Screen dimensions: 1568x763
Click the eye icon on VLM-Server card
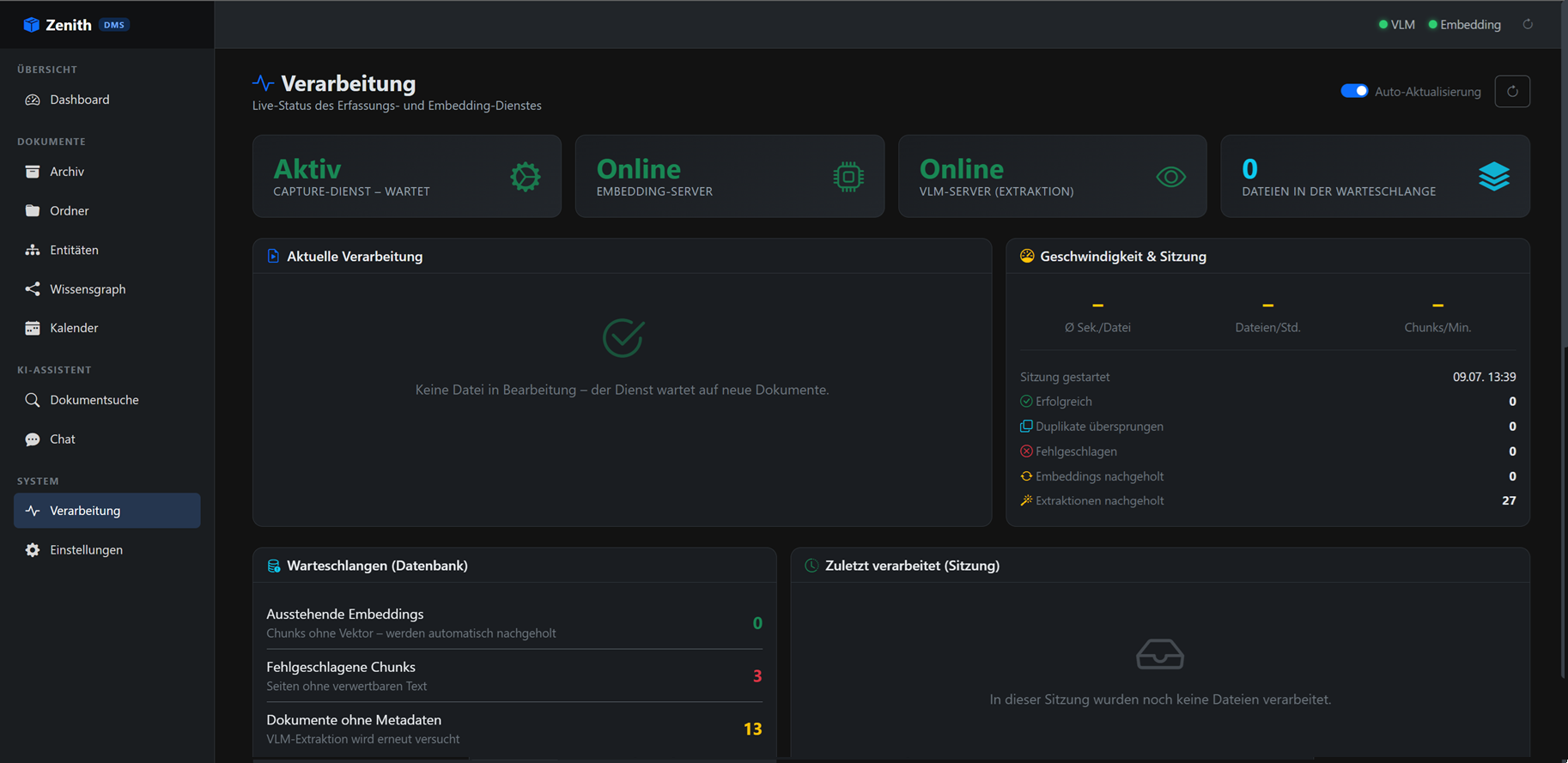1171,177
